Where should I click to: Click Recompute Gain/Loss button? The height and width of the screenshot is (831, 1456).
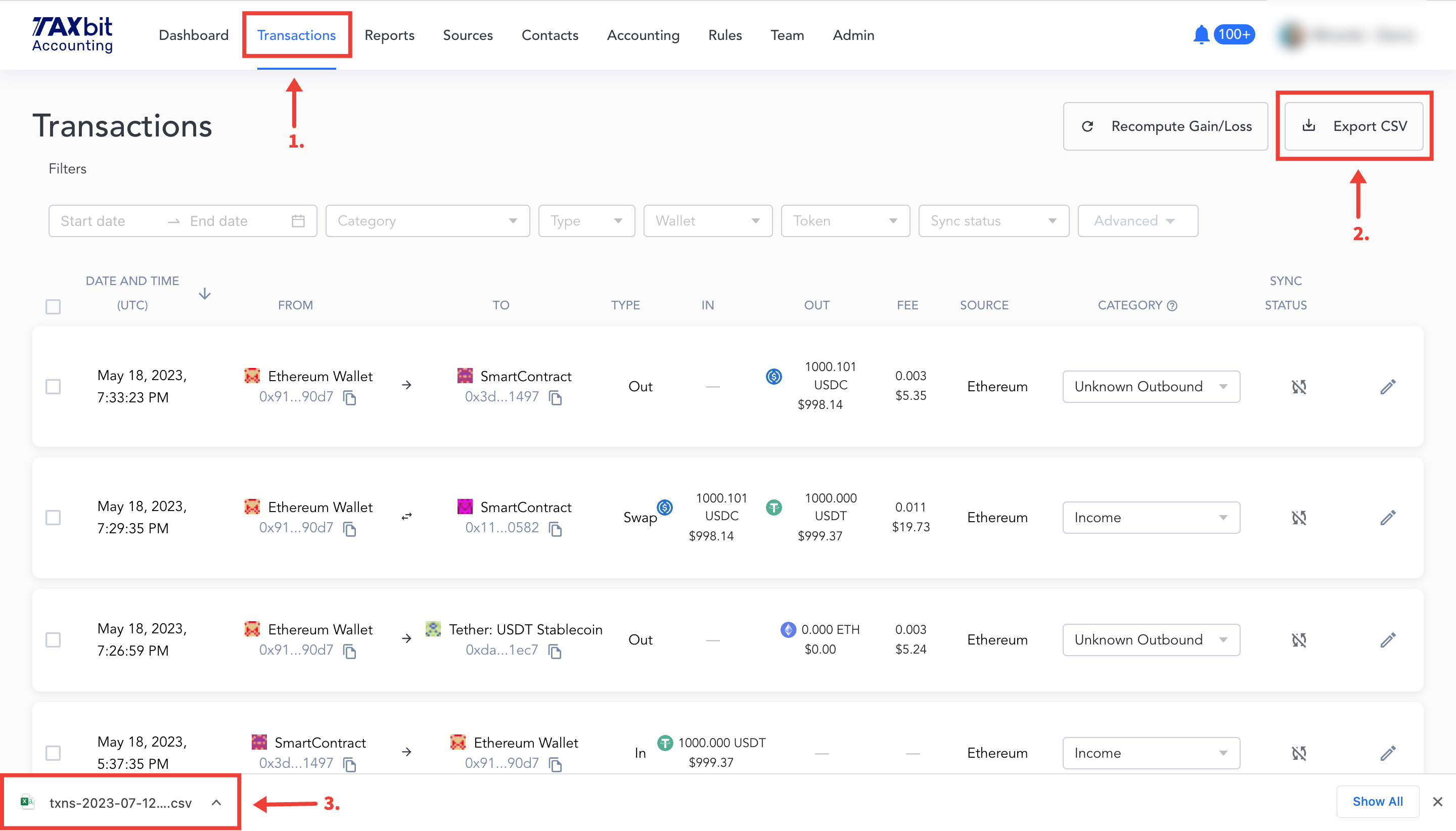[1165, 126]
